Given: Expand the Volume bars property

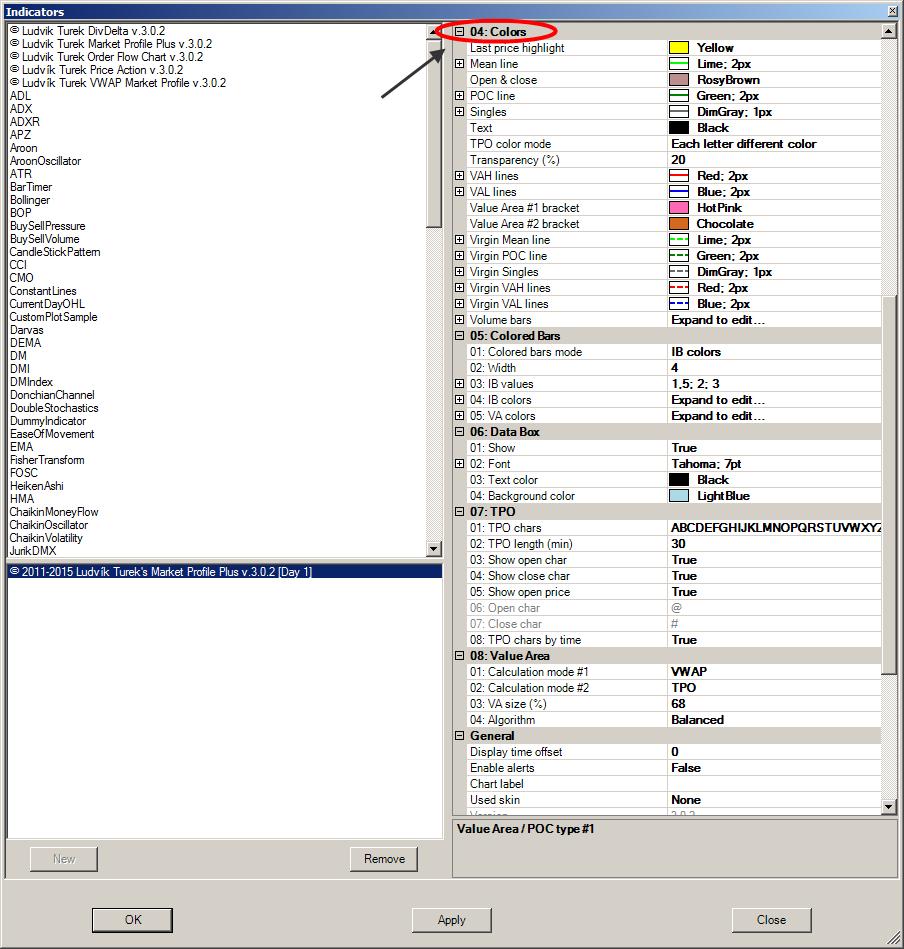Looking at the screenshot, I should click(x=459, y=320).
